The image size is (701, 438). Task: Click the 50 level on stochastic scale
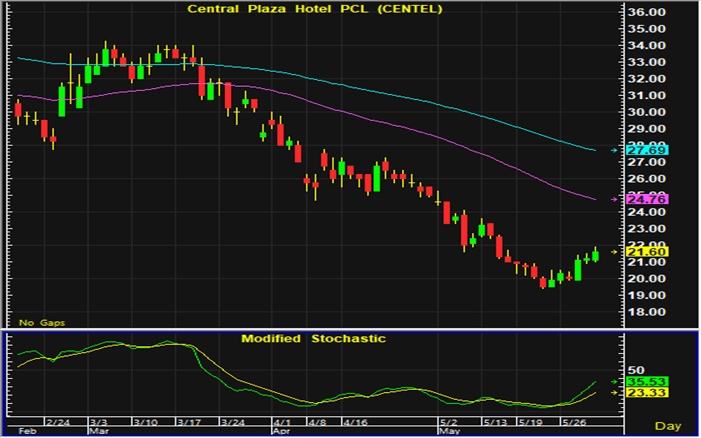(x=634, y=369)
